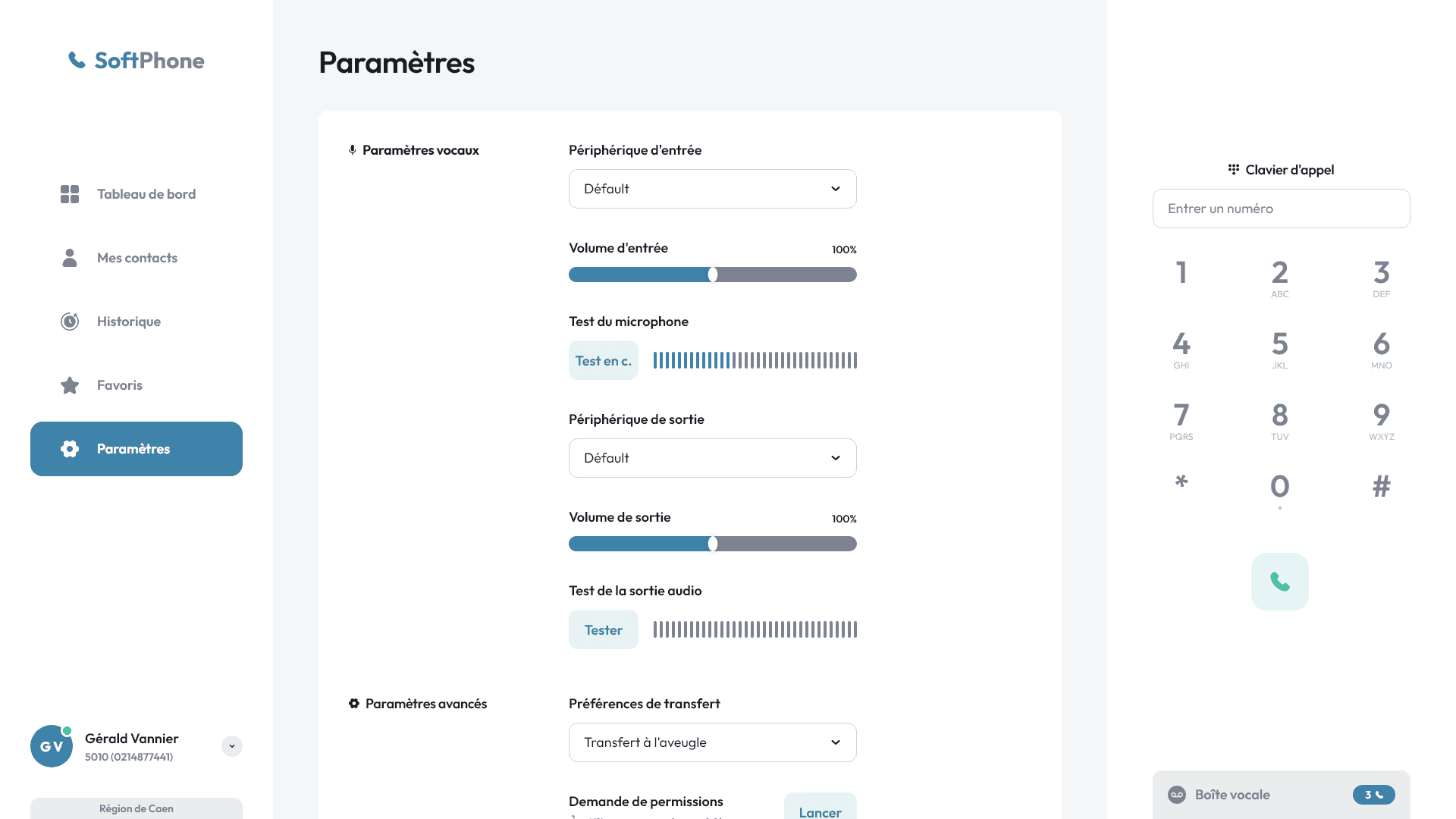Screen dimensions: 1456x819
Task: Click the Mes contacts person icon
Action: [70, 258]
